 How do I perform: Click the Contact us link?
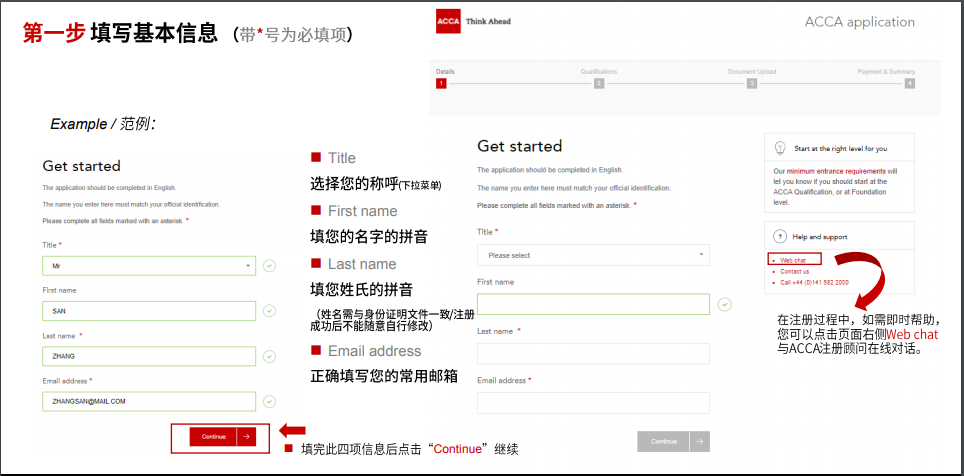(795, 271)
